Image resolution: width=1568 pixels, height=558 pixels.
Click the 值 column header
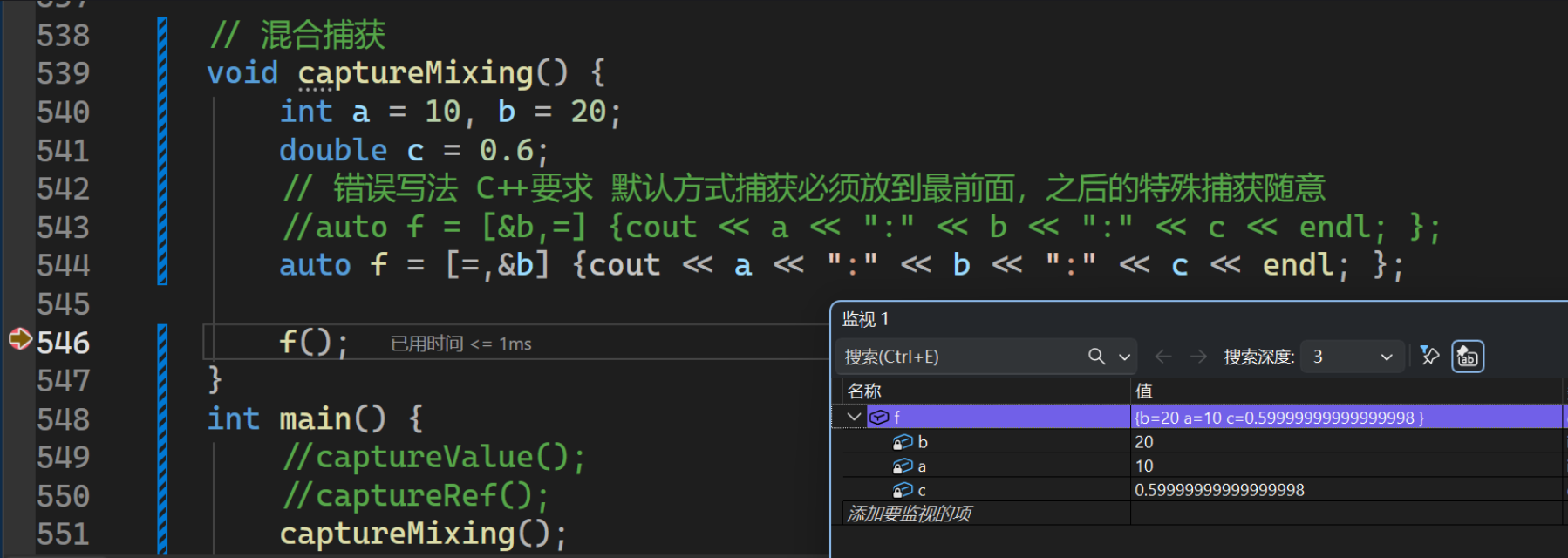coord(1346,391)
